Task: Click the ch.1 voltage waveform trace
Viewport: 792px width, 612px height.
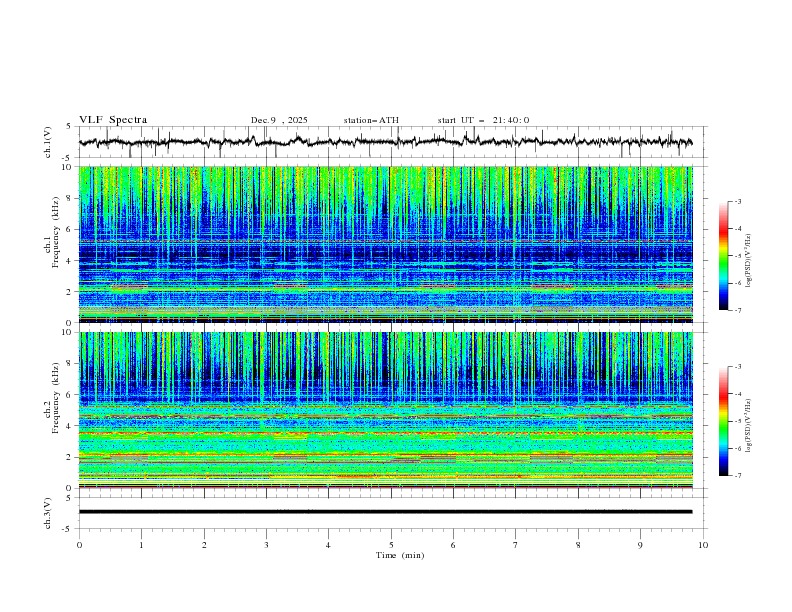Action: (x=385, y=142)
